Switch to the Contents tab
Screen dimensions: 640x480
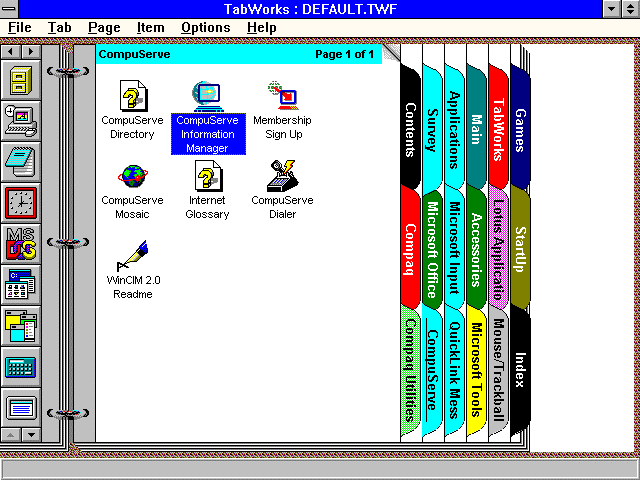(411, 129)
